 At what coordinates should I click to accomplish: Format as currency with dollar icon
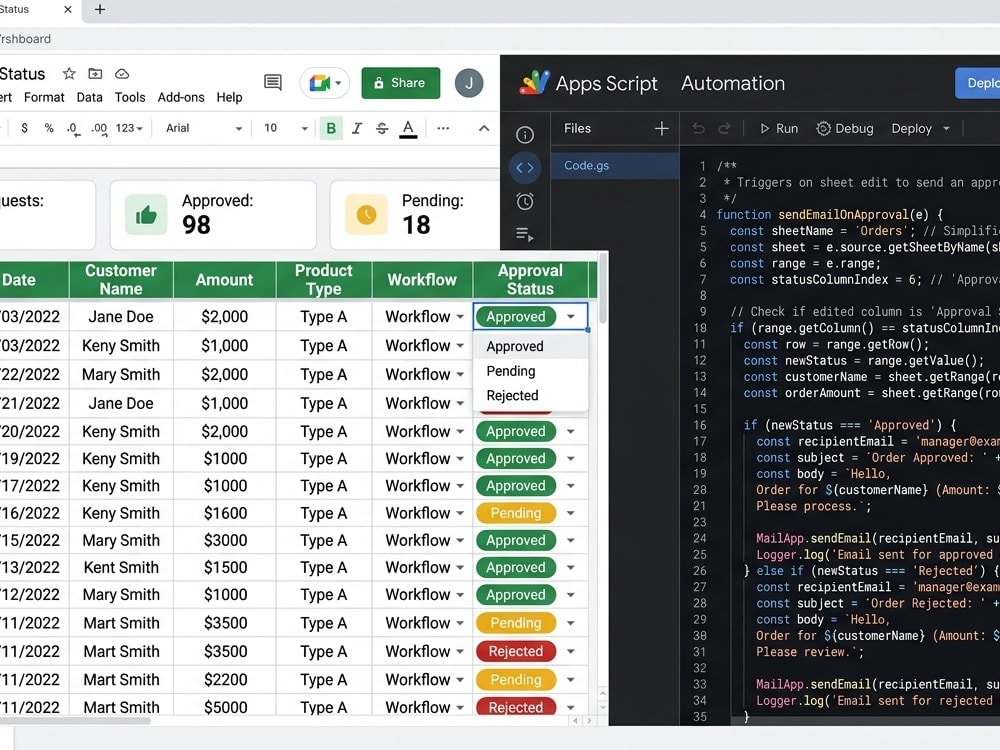coord(24,128)
